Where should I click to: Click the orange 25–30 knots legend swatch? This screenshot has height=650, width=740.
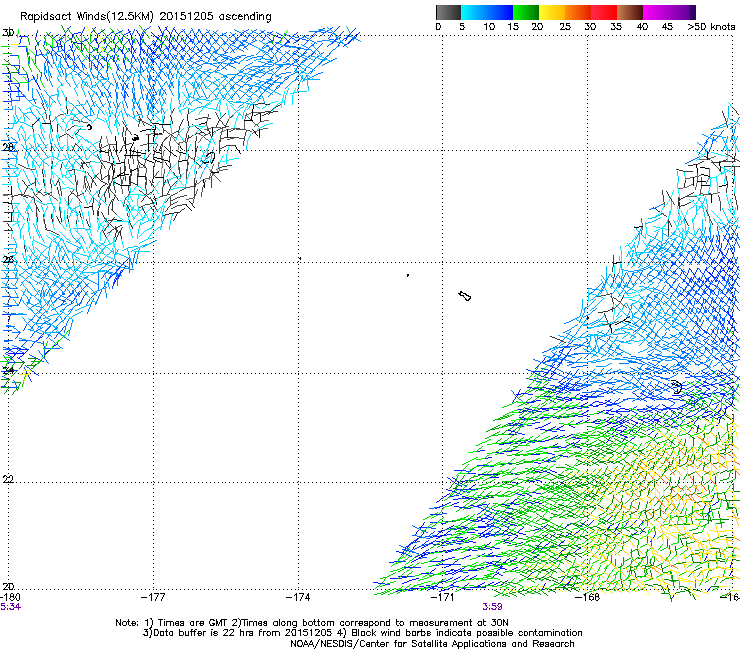click(578, 12)
